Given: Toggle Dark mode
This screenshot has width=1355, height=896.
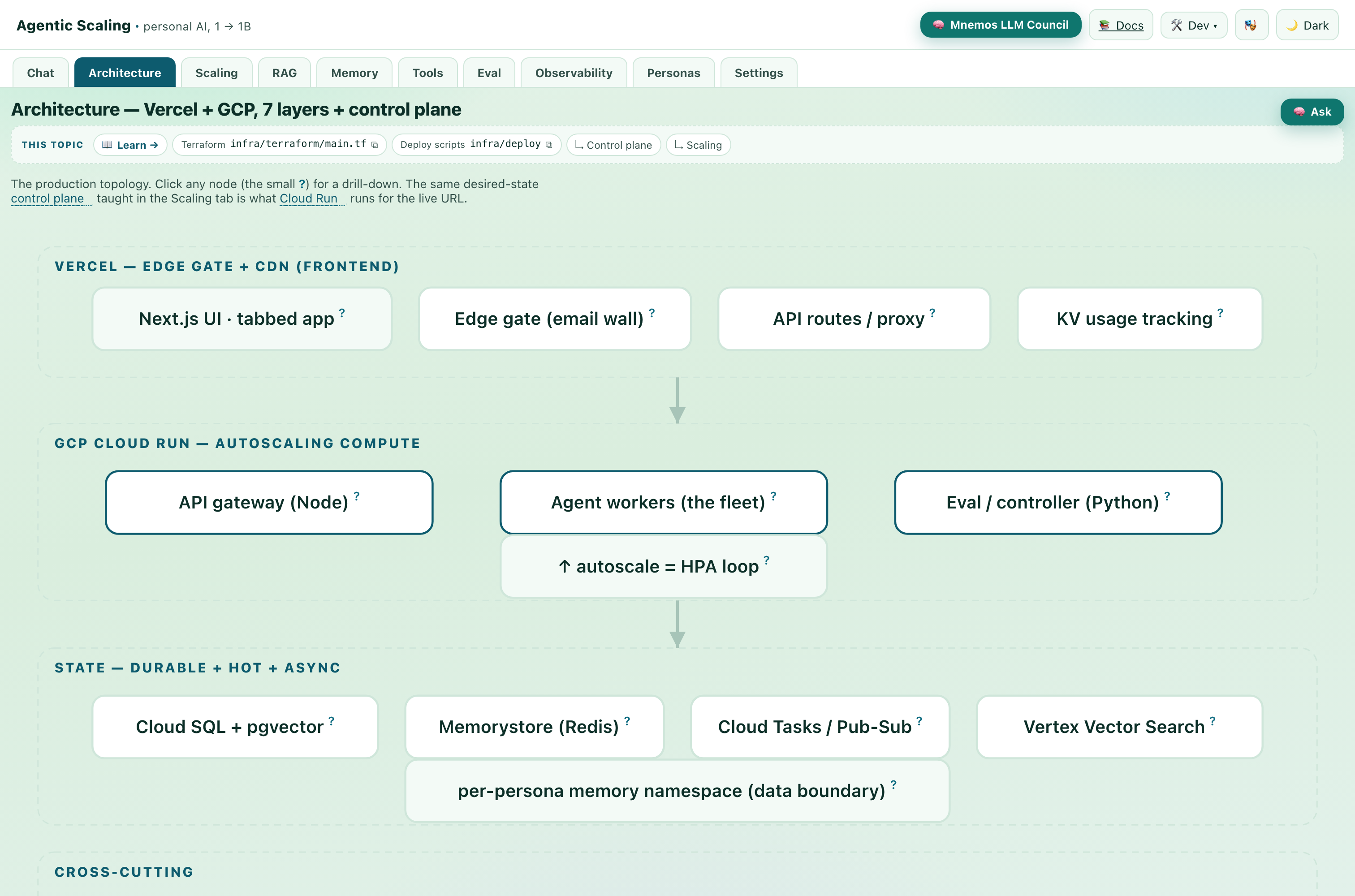Looking at the screenshot, I should pos(1307,25).
